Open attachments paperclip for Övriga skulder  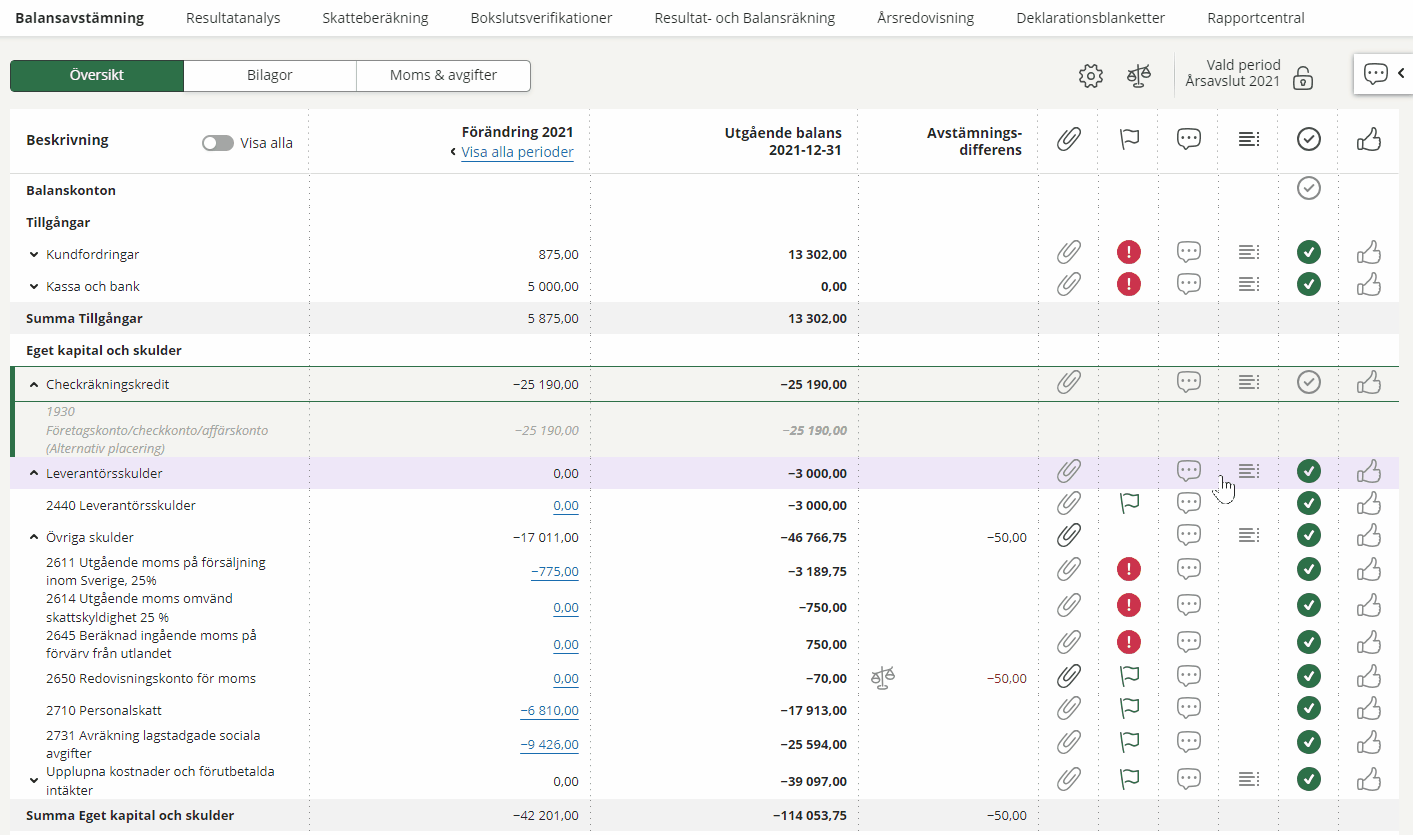click(1069, 536)
